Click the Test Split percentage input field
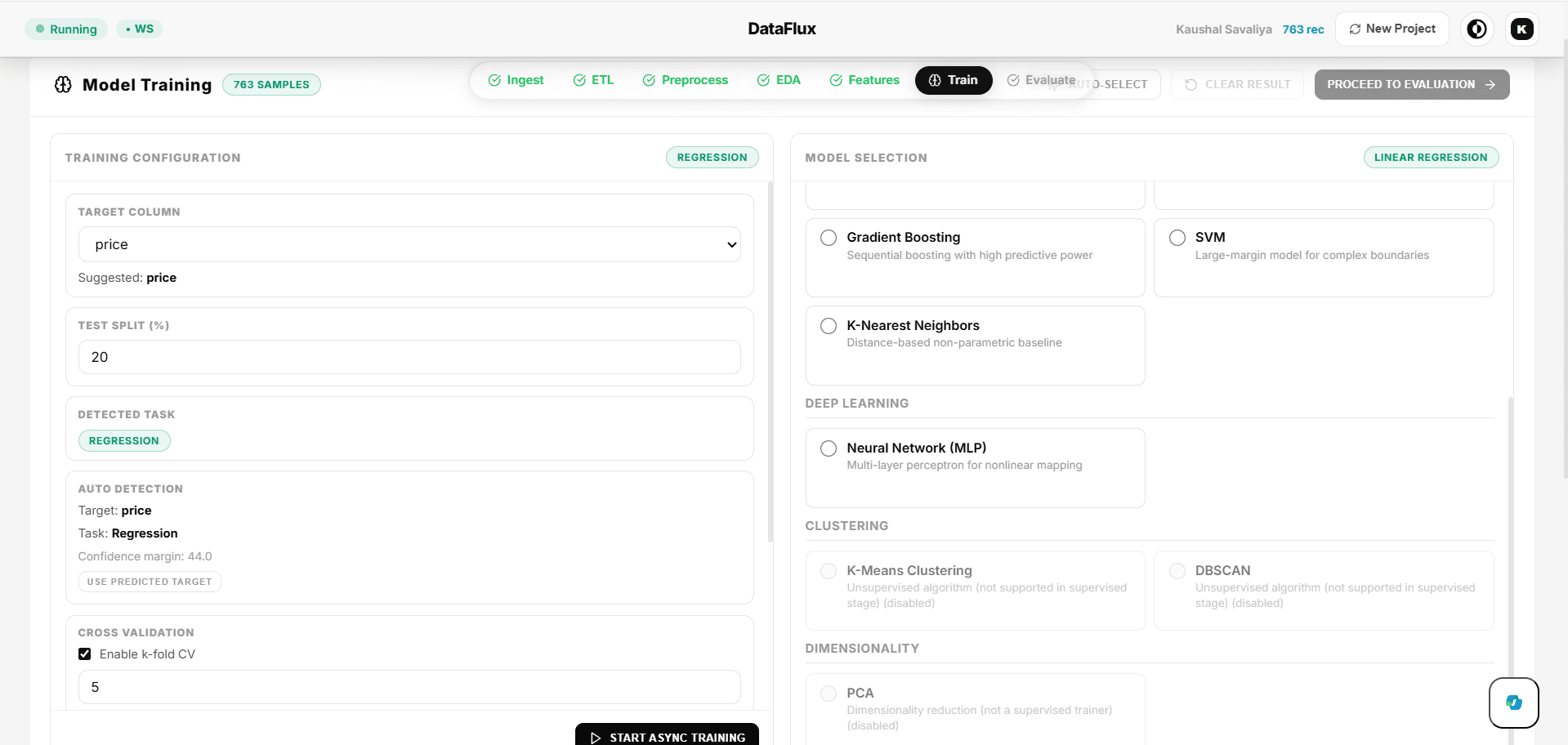1568x745 pixels. [409, 357]
